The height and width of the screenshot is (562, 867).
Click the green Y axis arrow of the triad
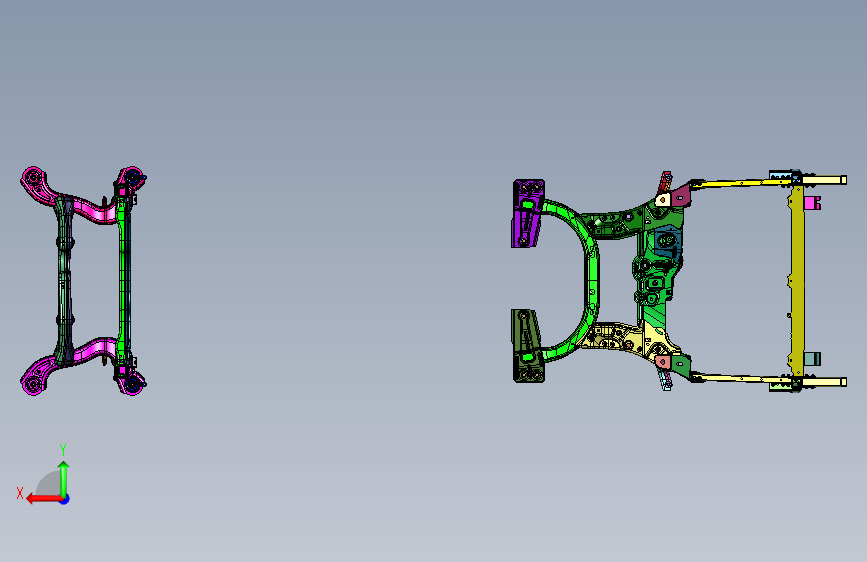tap(64, 478)
